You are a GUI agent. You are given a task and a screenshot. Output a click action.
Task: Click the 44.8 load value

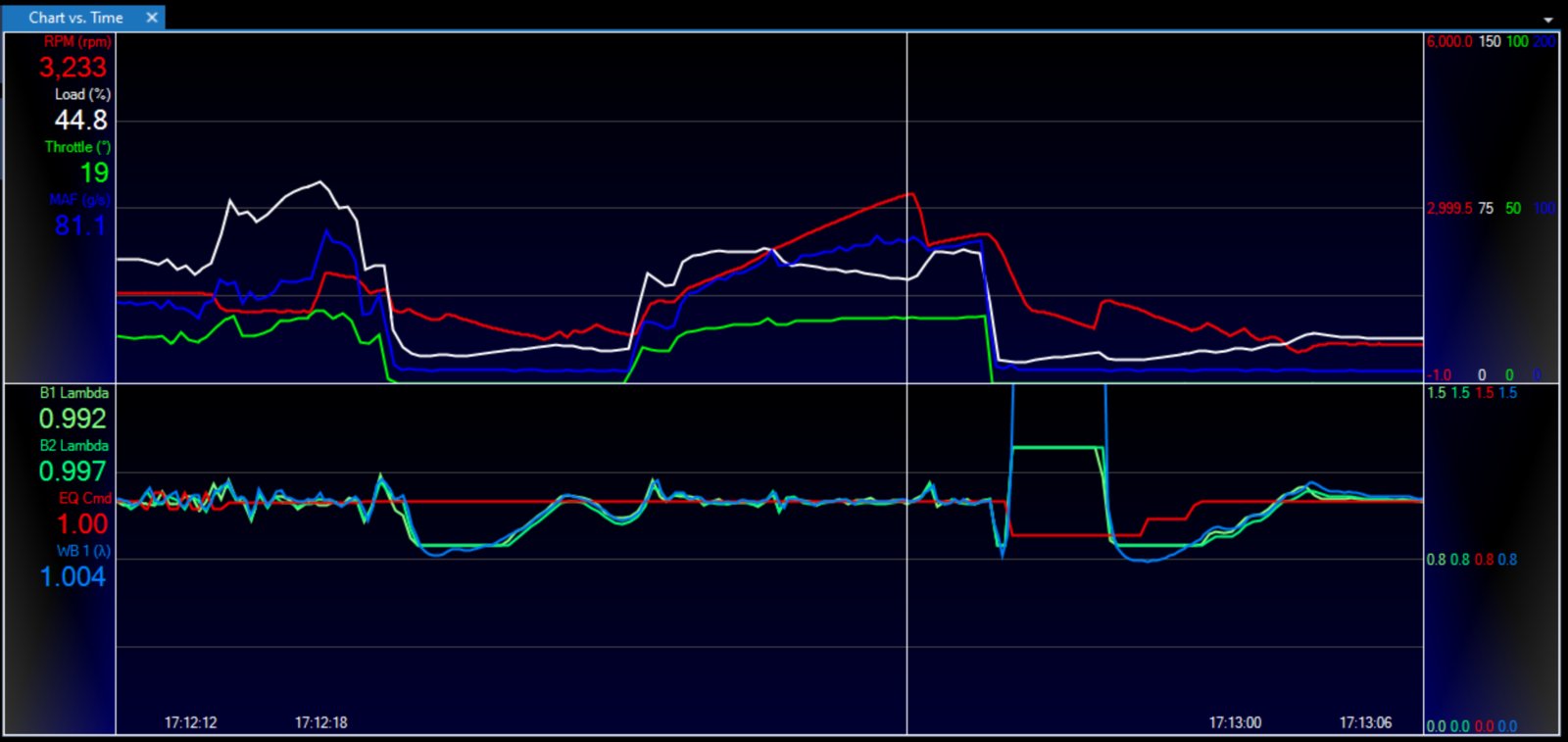click(x=80, y=121)
